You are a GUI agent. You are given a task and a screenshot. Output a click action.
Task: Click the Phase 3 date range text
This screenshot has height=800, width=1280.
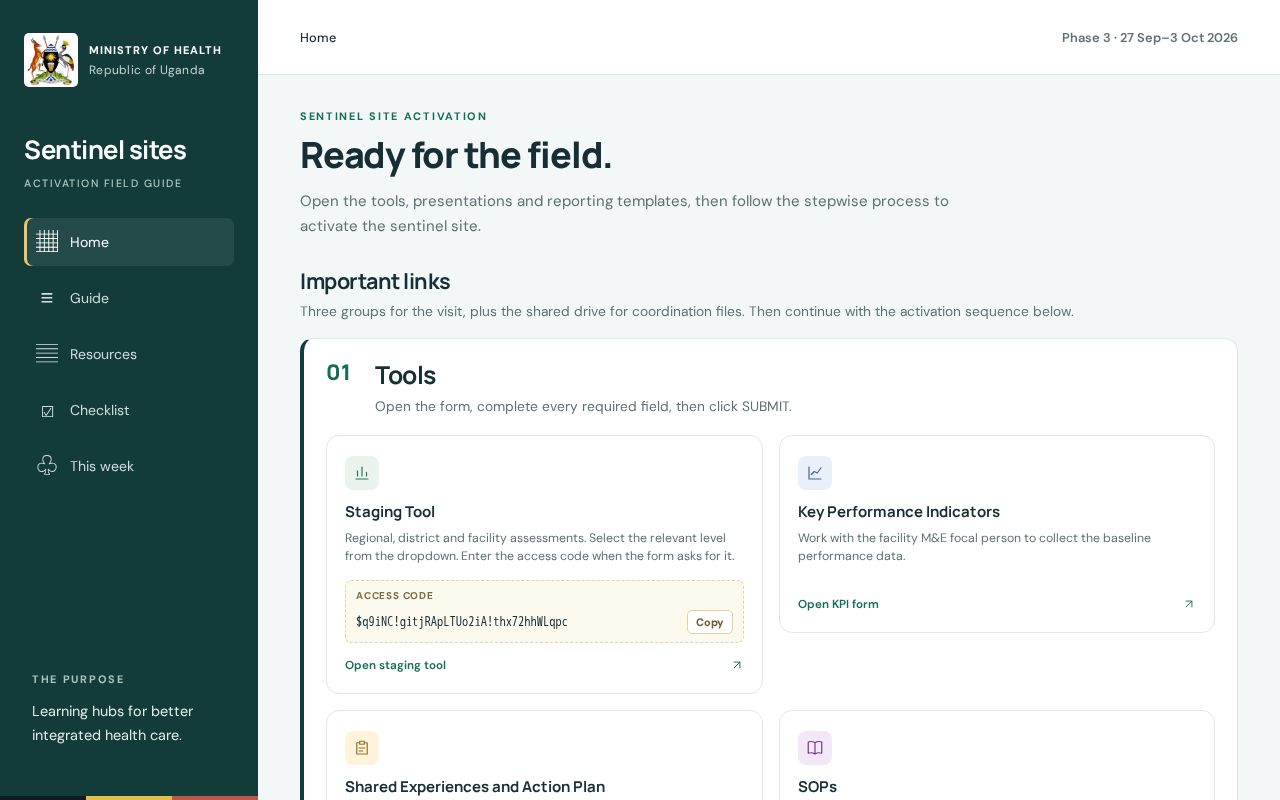click(x=1150, y=38)
